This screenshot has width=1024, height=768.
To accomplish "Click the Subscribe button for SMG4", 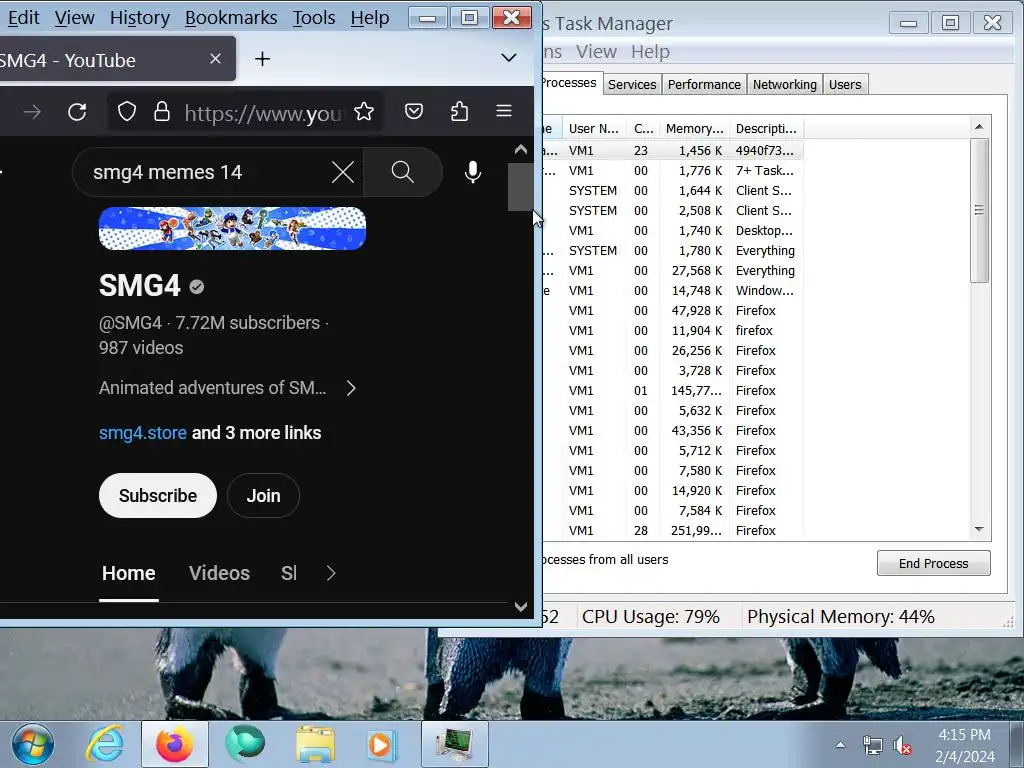I will 157,496.
